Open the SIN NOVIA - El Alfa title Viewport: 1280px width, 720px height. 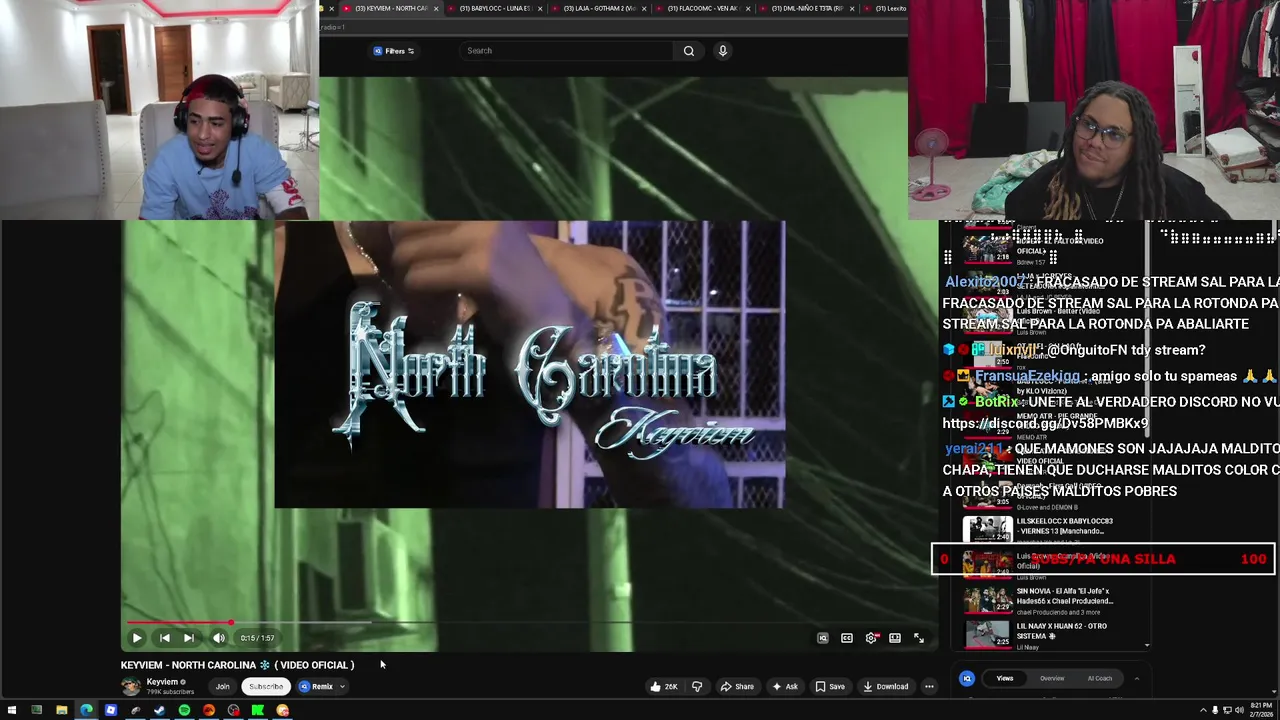point(1066,596)
